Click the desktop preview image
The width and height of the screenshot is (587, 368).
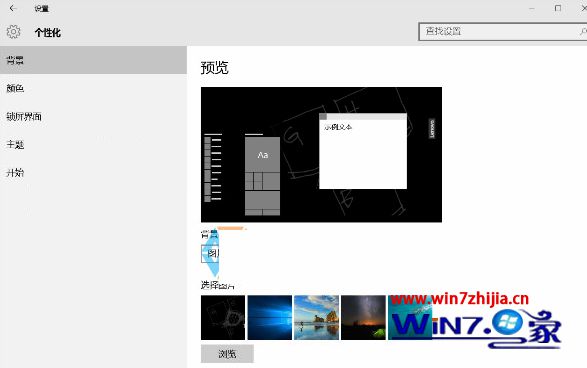pos(321,155)
